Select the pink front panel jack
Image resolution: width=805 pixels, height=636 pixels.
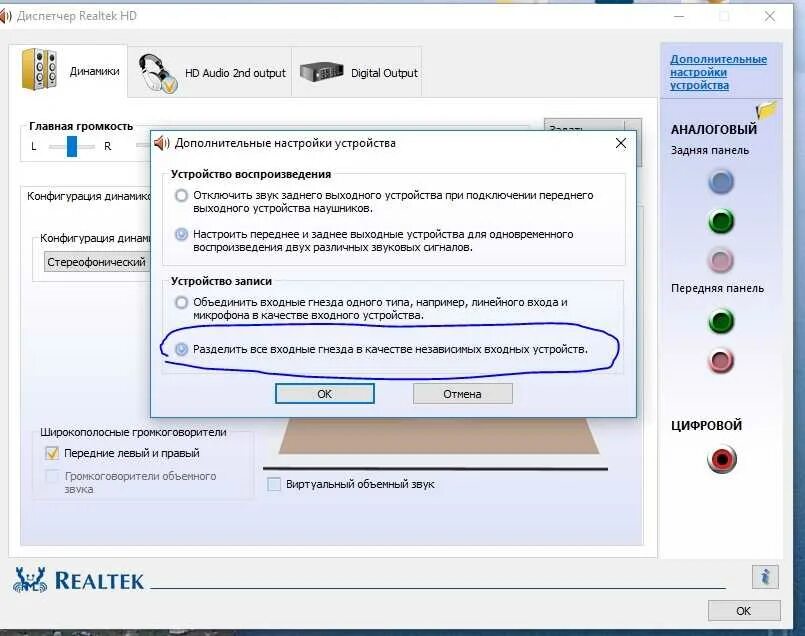tap(721, 360)
